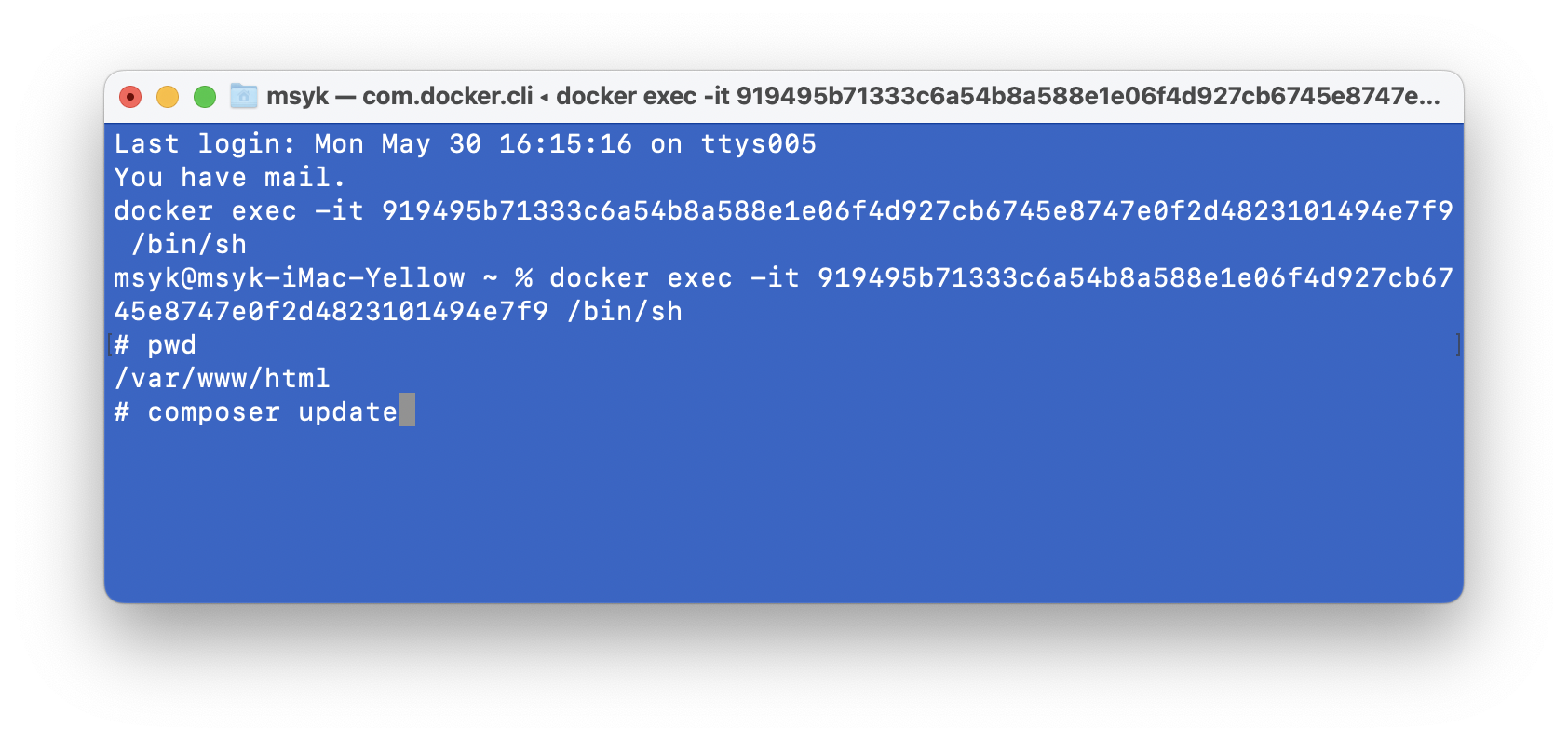Image resolution: width=1568 pixels, height=741 pixels.
Task: Click the first 'docker exec -it' command line
Action: click(x=783, y=211)
